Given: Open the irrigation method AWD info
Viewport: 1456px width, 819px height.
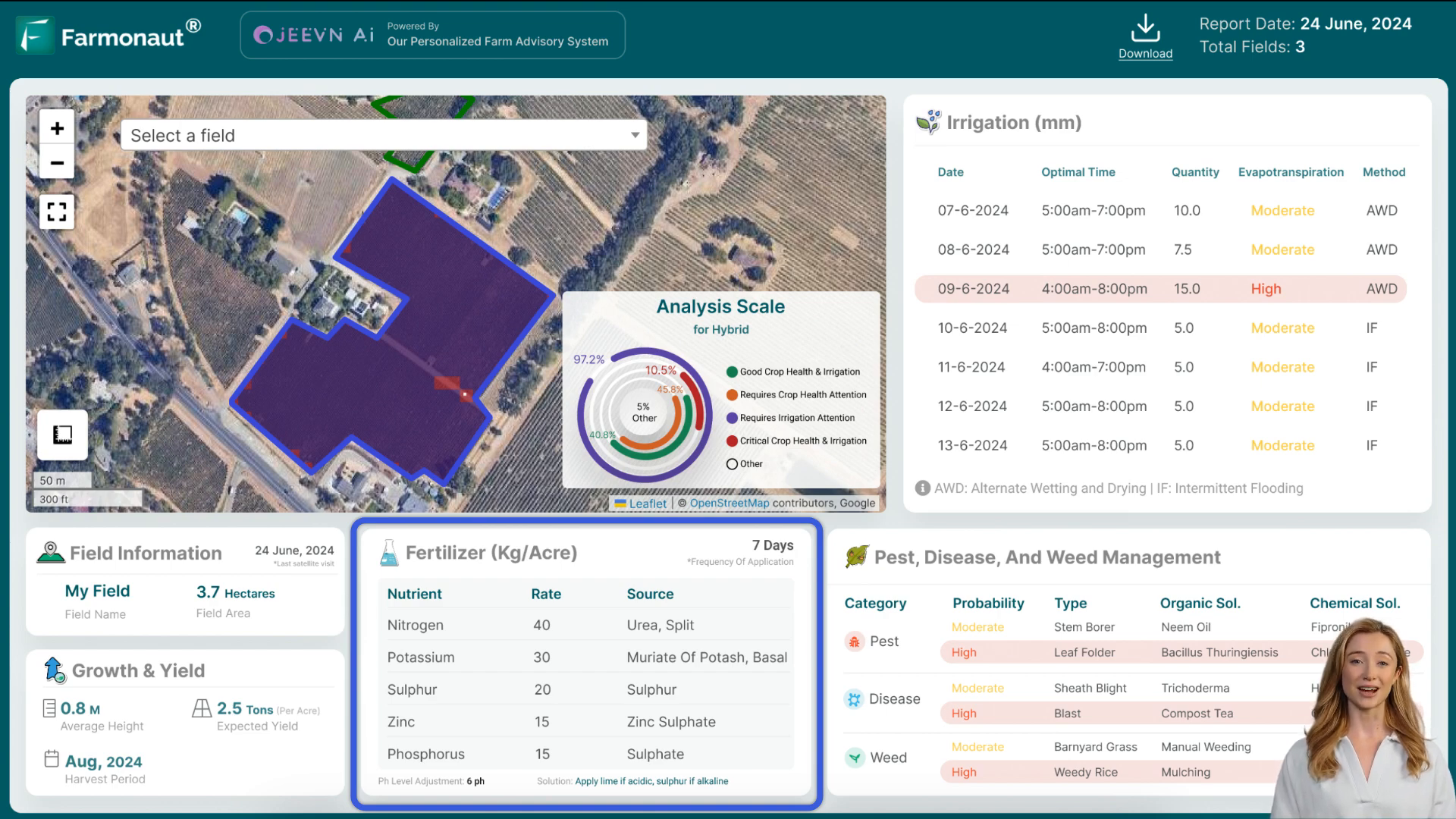Looking at the screenshot, I should 922,488.
